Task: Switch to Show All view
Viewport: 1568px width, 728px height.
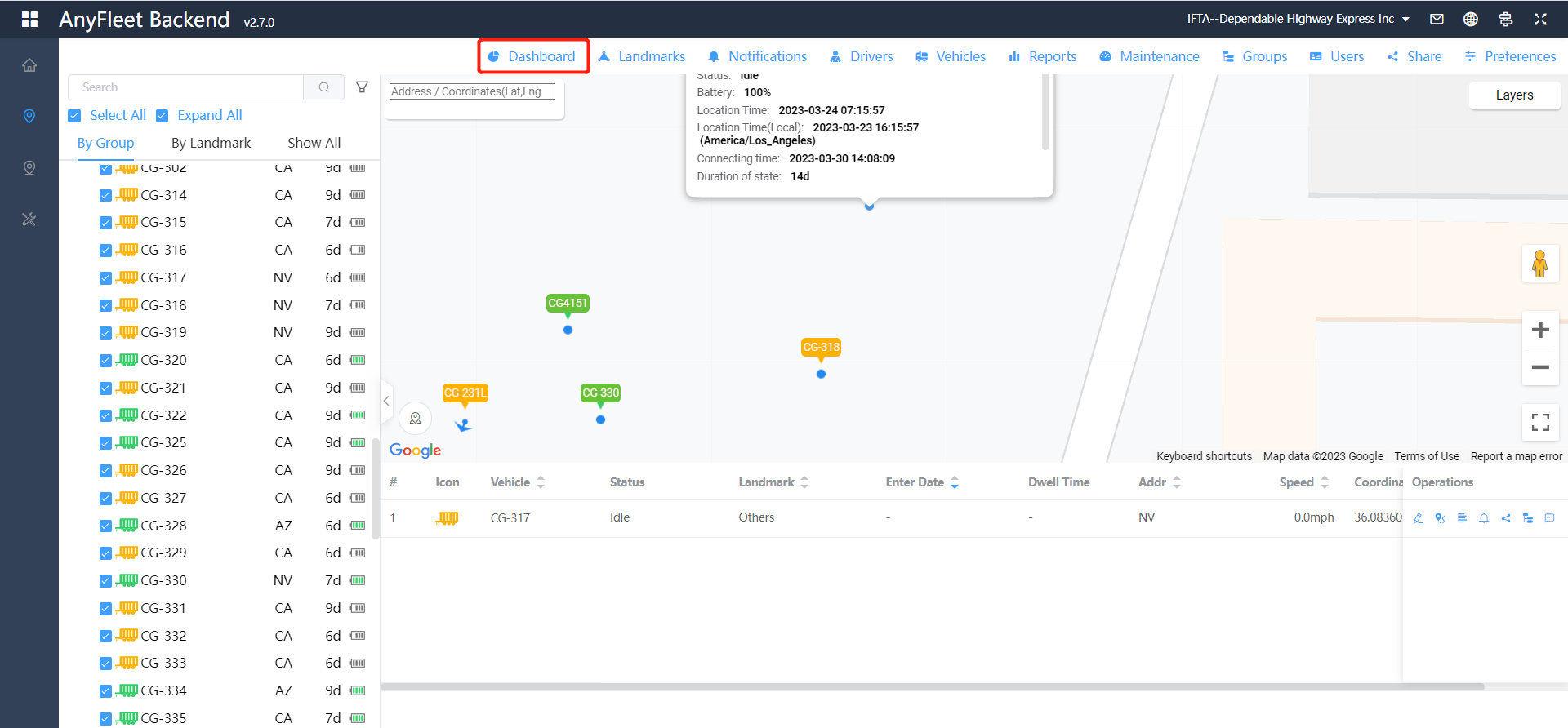Action: point(314,143)
